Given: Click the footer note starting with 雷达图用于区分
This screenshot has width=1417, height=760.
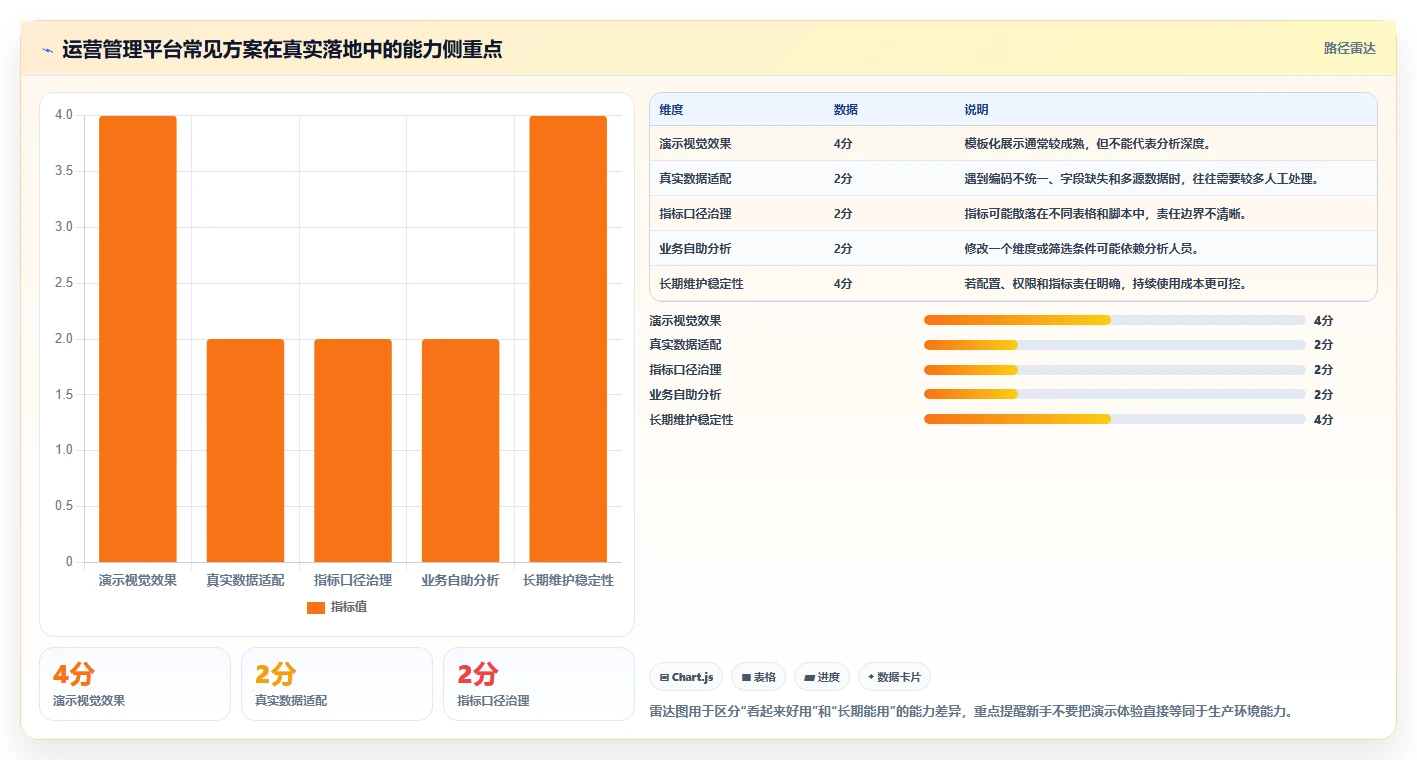Looking at the screenshot, I should (x=972, y=712).
